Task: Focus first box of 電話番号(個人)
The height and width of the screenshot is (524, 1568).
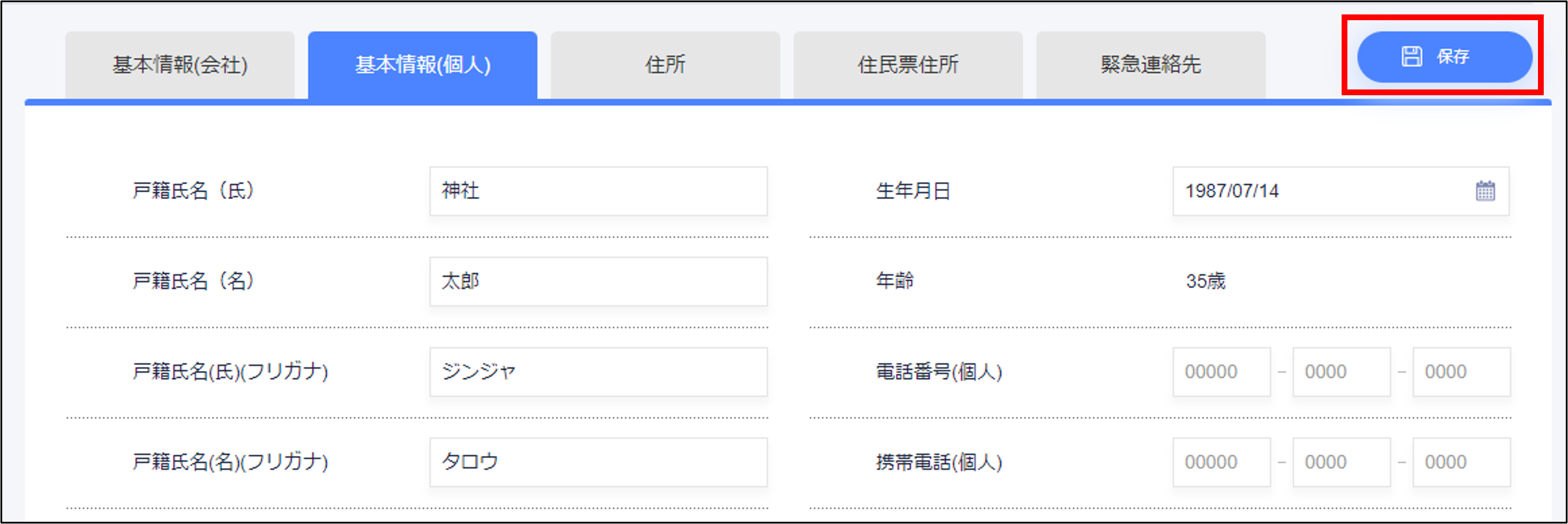Action: (1221, 372)
